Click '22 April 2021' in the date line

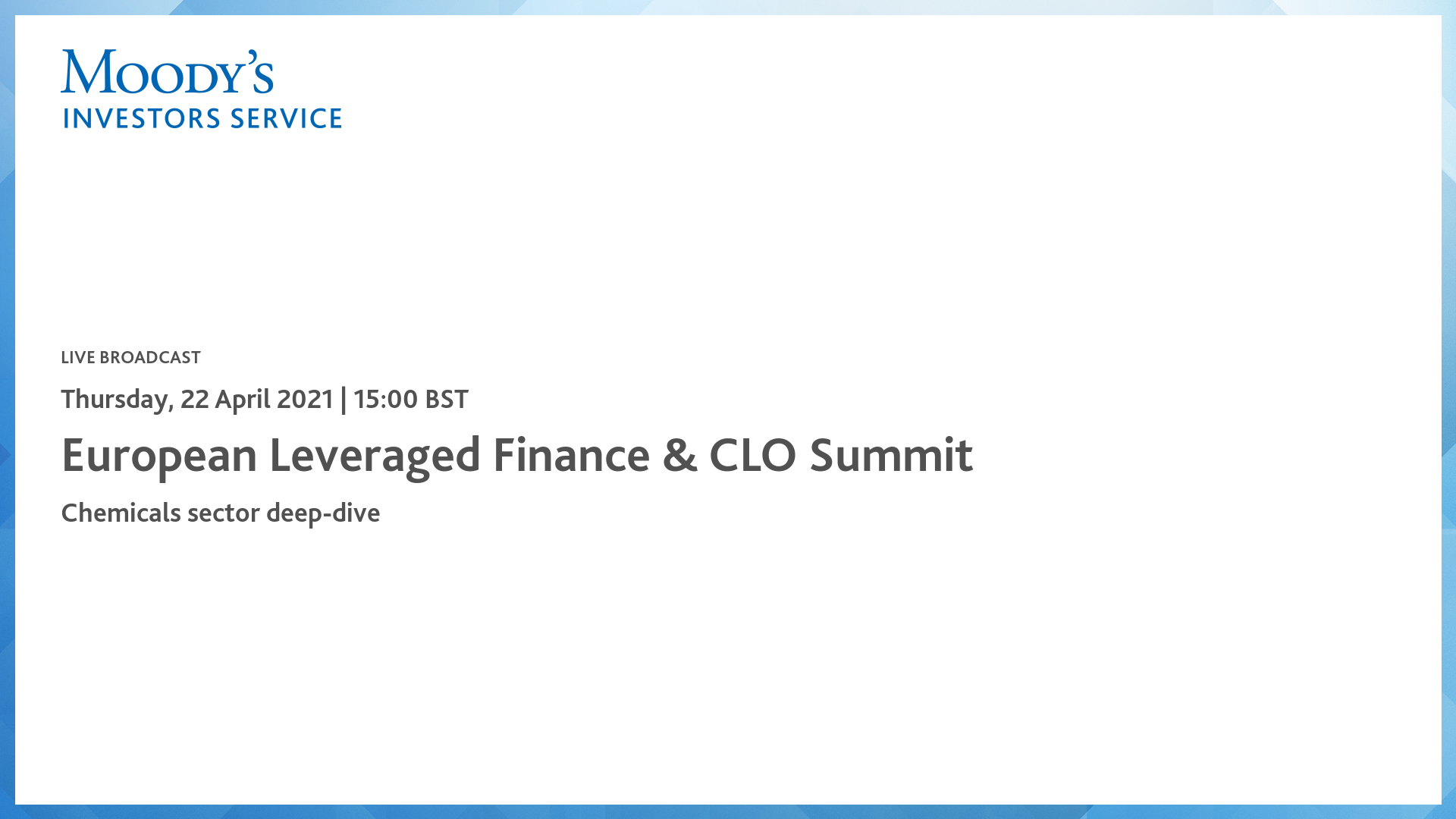point(257,400)
